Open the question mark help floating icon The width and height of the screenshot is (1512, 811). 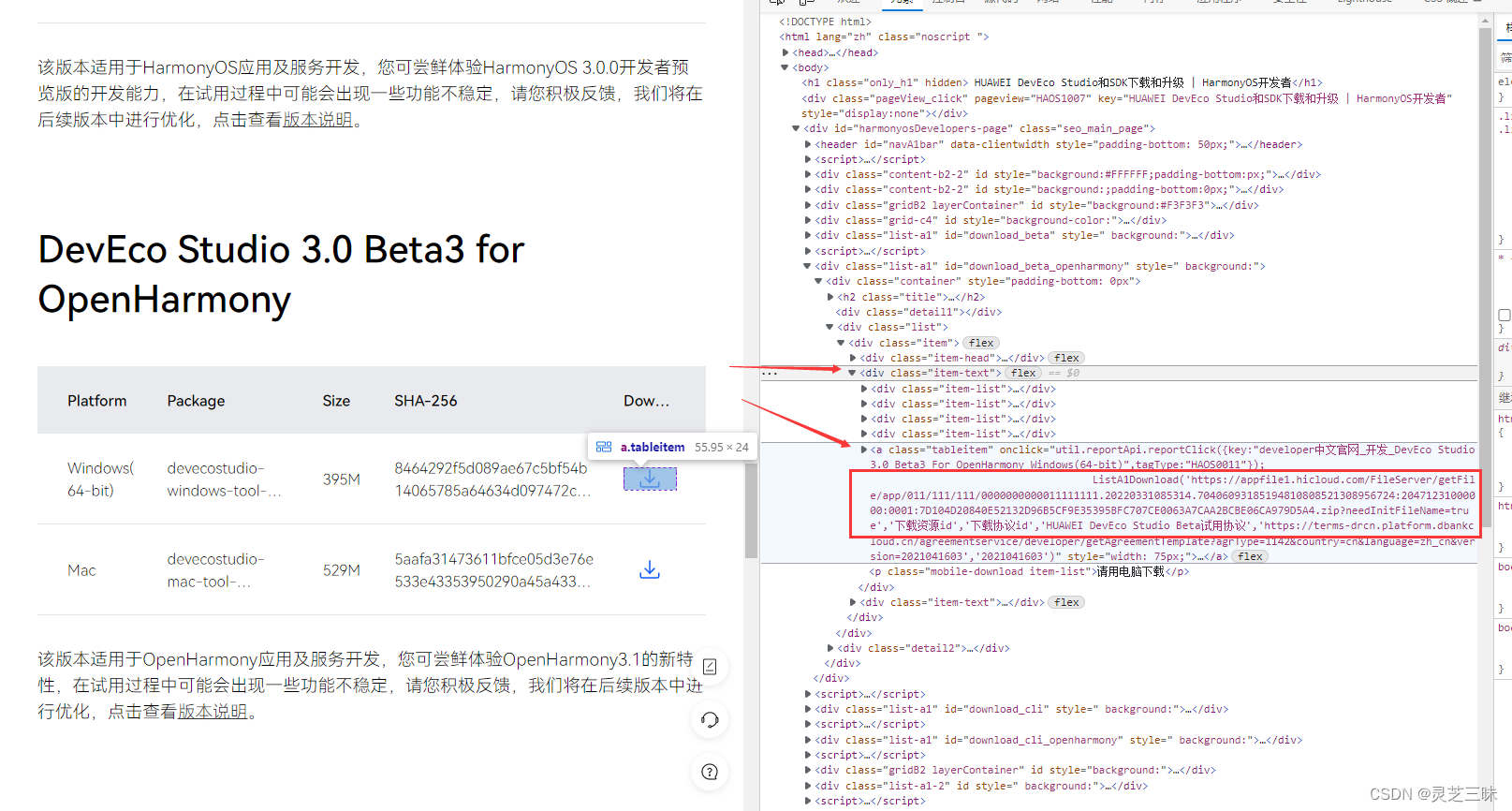710,772
